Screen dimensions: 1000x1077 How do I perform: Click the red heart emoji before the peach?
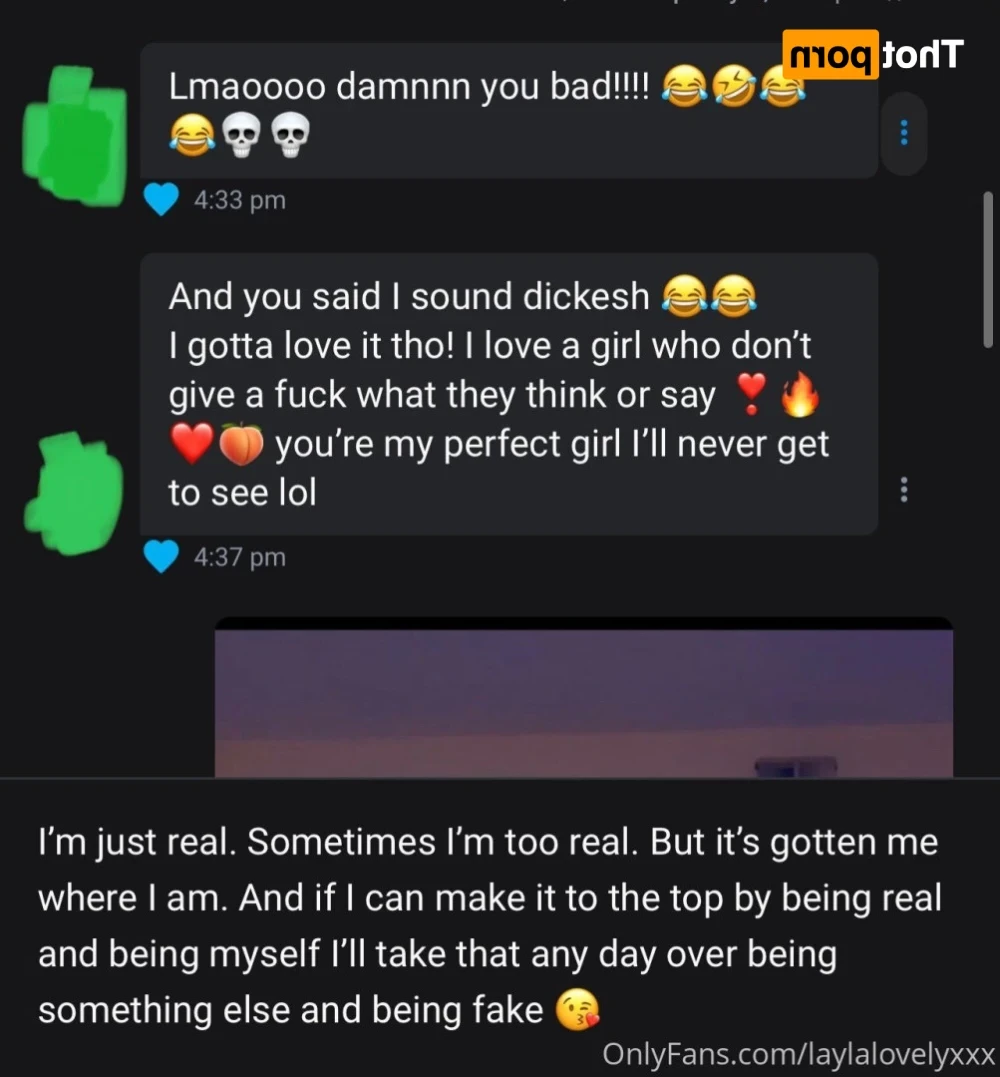point(192,444)
